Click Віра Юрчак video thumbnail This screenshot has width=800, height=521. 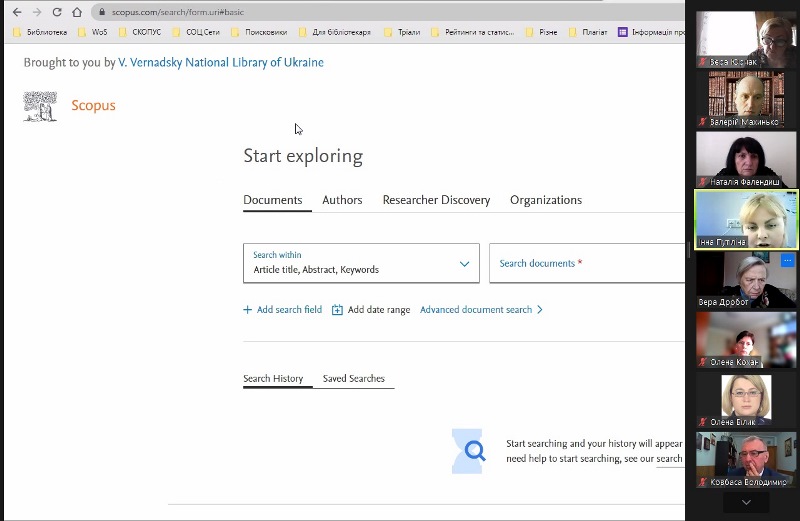746,40
